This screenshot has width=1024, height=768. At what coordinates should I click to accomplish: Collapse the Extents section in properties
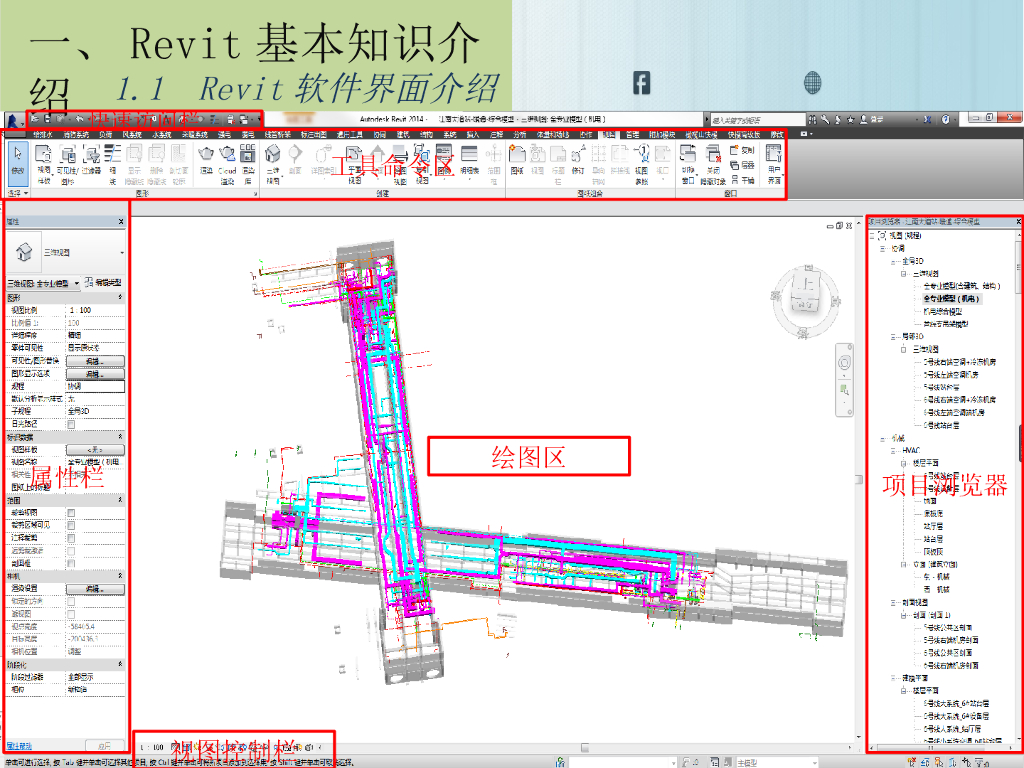click(121, 500)
